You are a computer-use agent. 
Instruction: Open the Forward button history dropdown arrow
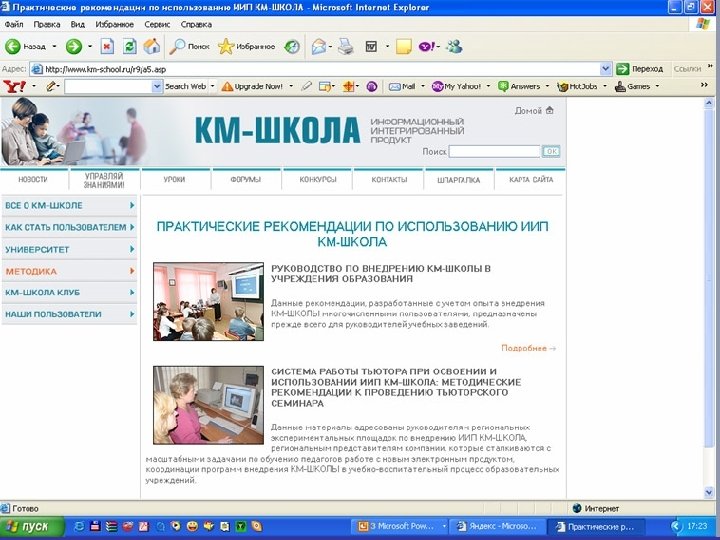[x=90, y=46]
